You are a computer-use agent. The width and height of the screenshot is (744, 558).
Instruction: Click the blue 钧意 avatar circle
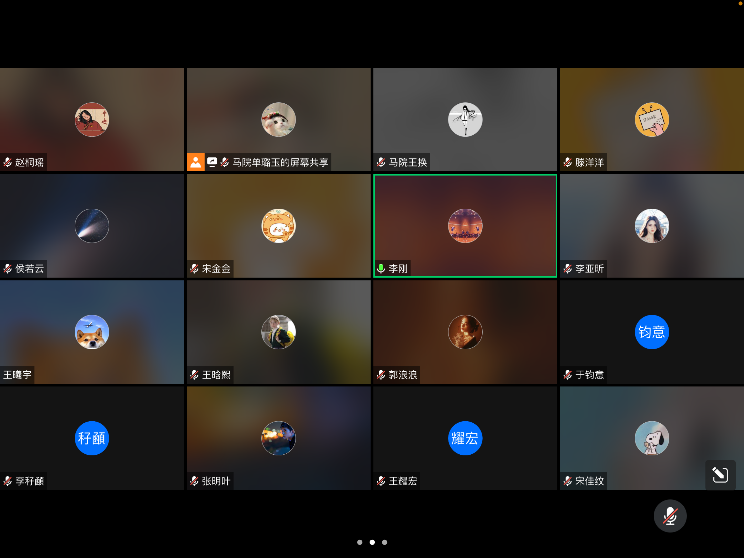[652, 332]
